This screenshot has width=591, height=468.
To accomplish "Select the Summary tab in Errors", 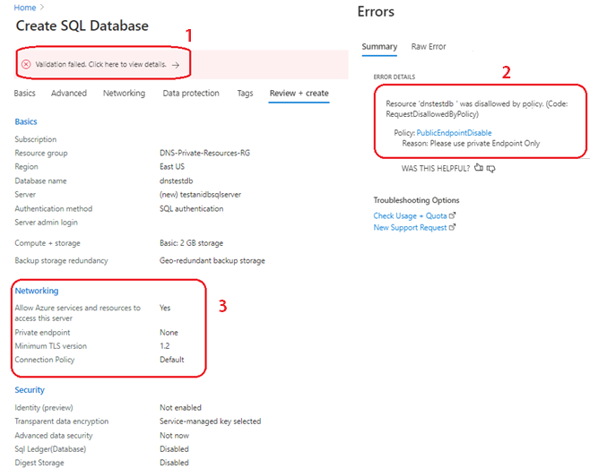I will pyautogui.click(x=380, y=46).
